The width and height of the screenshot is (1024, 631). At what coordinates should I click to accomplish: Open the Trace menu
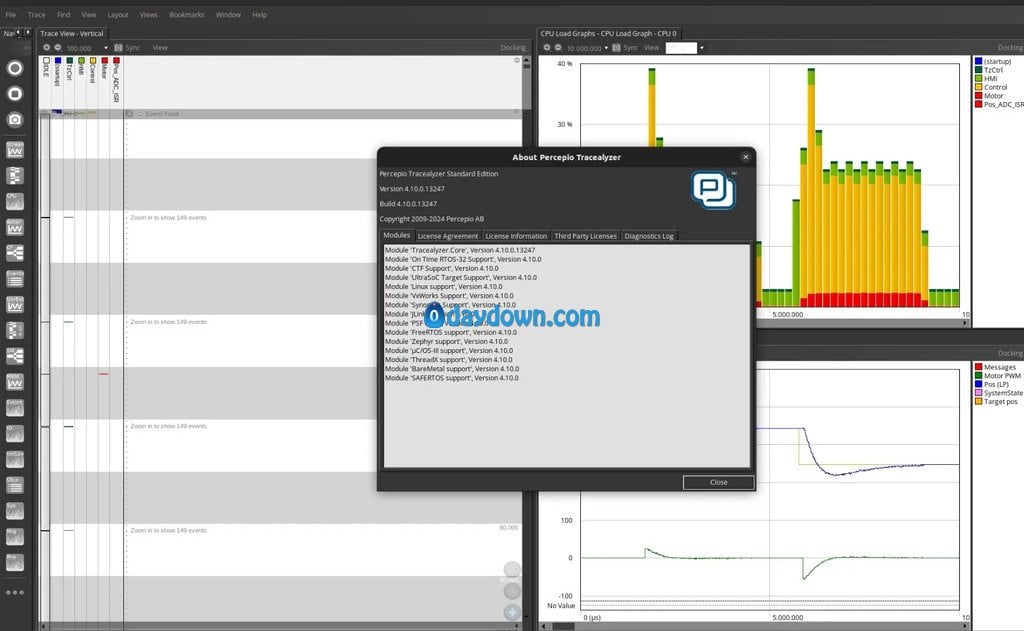coord(37,14)
